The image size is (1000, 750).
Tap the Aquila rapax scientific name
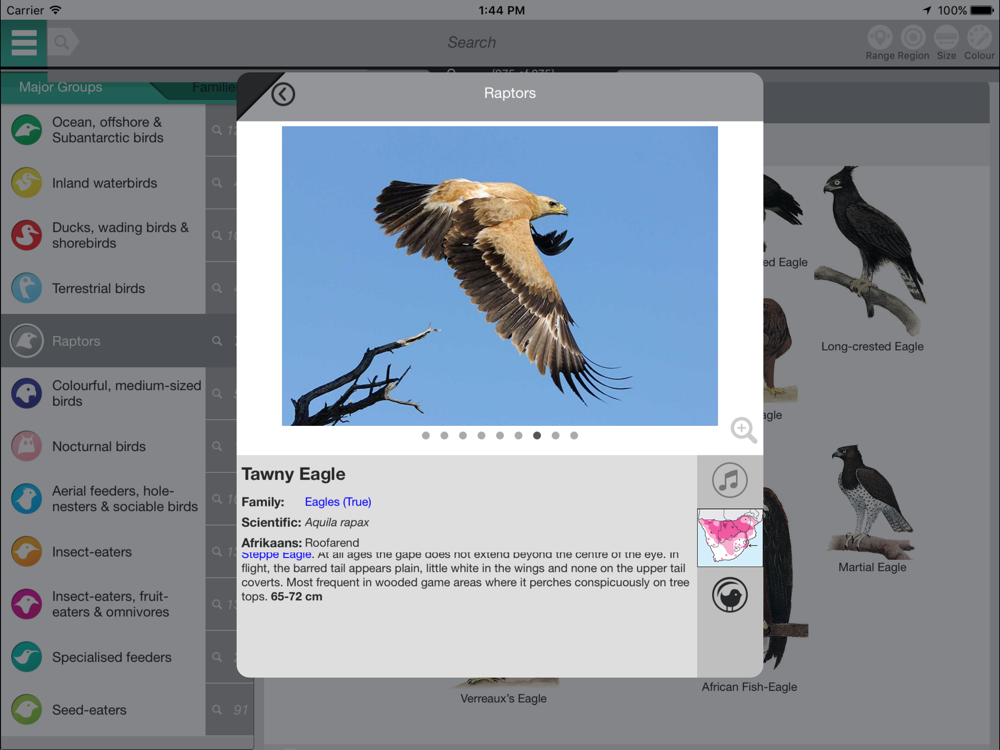[337, 522]
